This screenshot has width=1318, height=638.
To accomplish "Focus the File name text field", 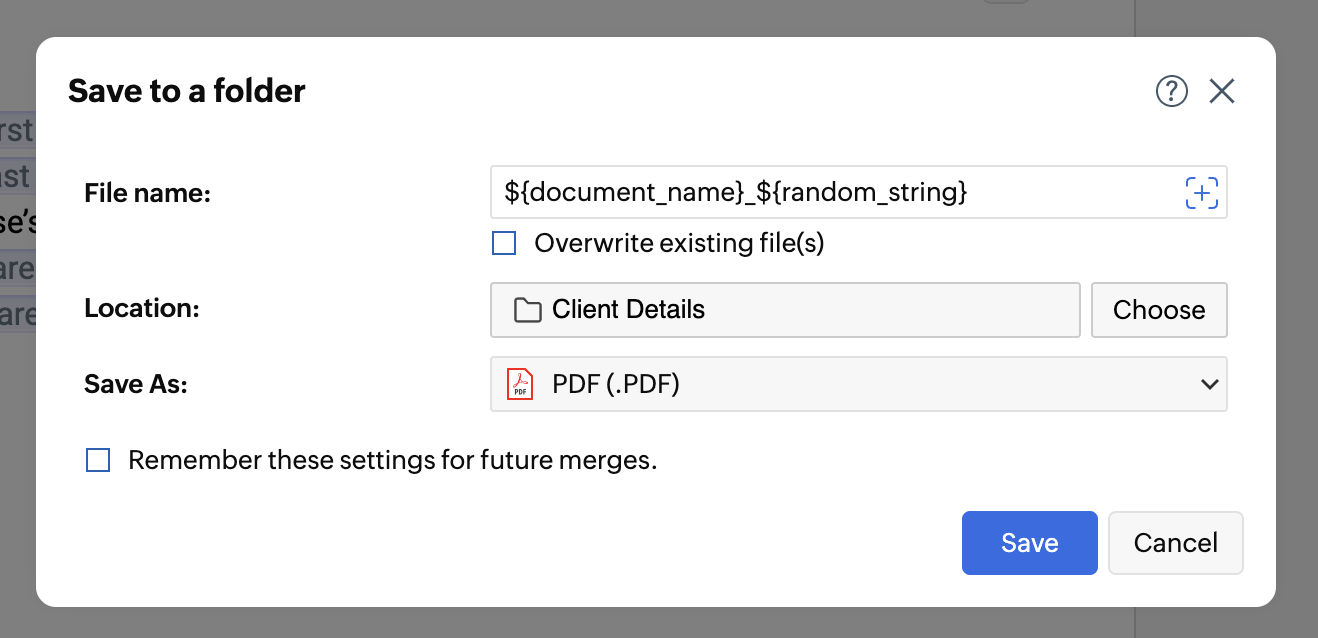I will [830, 193].
